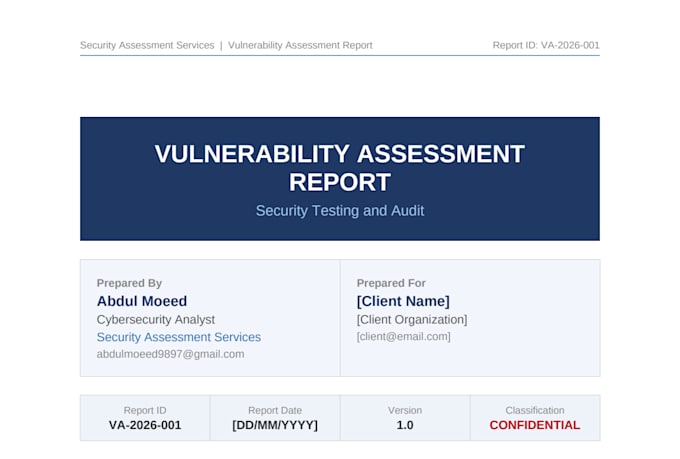Click the '[DD/MM/YYYY]' date placeholder
680x459 pixels.
[x=275, y=425]
